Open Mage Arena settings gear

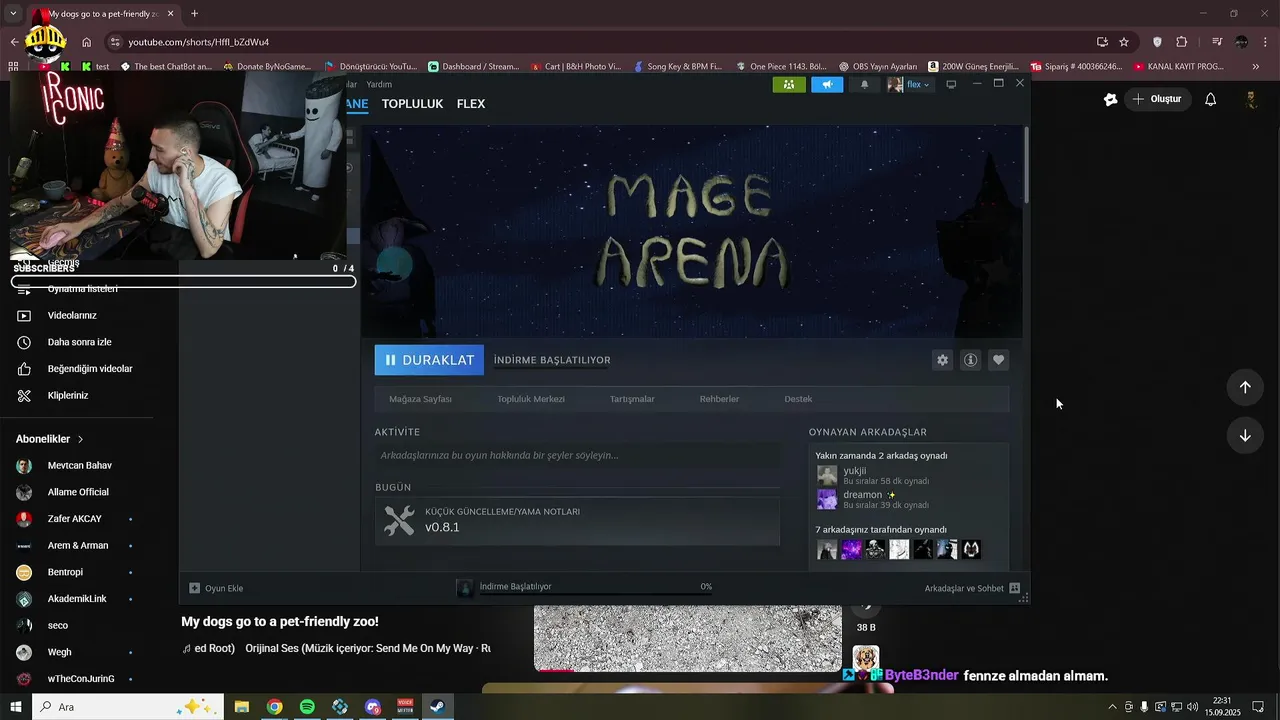pyautogui.click(x=942, y=360)
